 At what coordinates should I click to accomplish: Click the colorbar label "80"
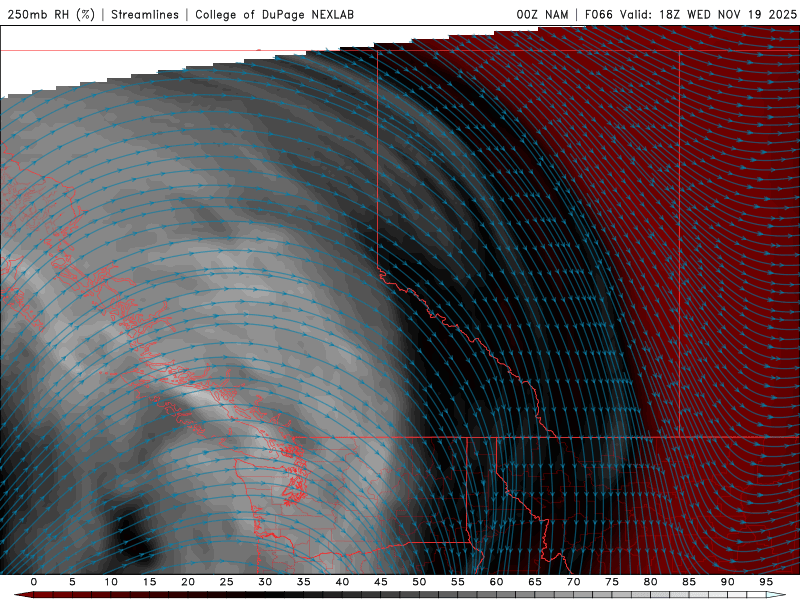[x=651, y=582]
